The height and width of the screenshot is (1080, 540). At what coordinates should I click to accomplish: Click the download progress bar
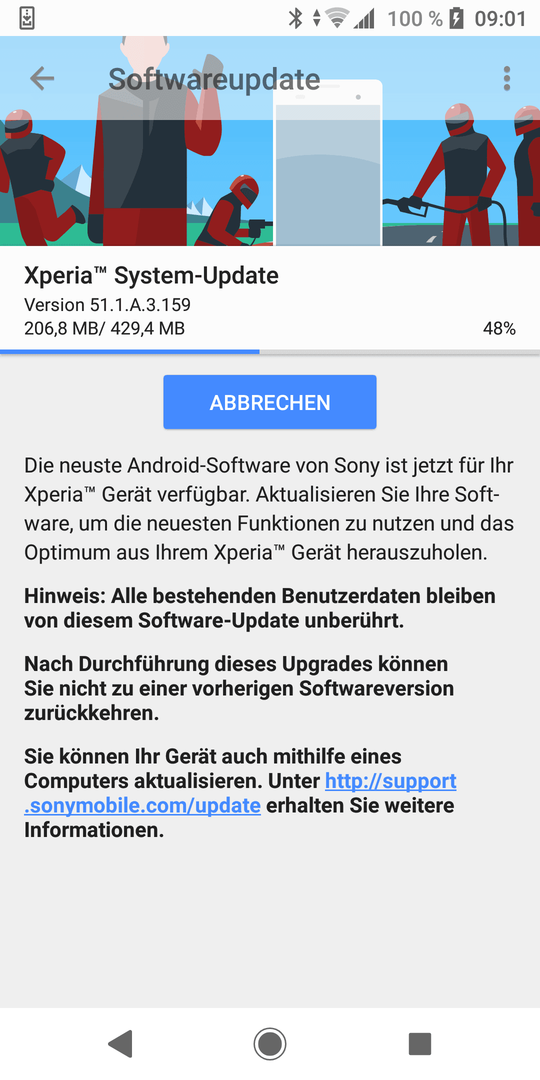(x=270, y=351)
